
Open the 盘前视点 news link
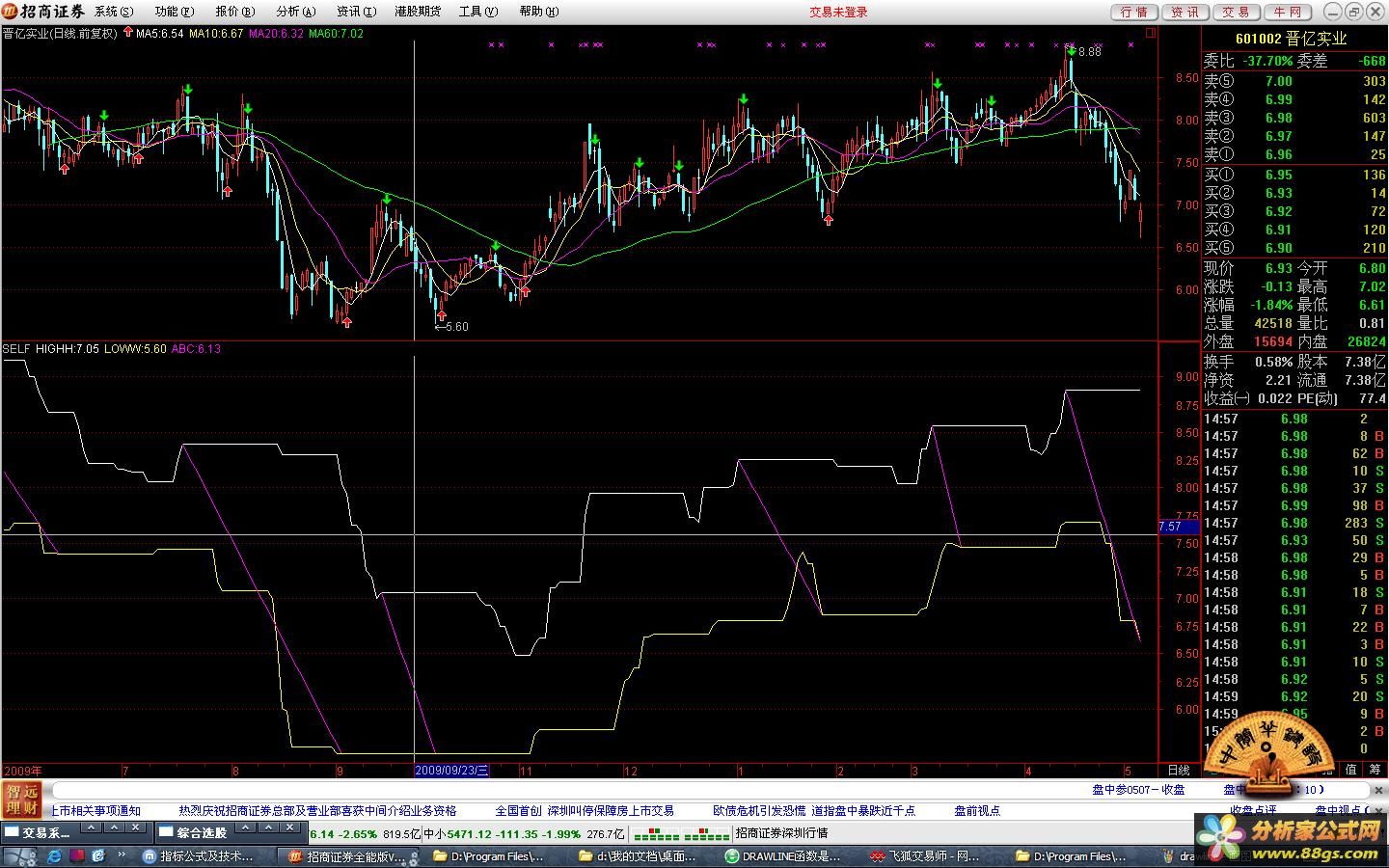tap(977, 811)
